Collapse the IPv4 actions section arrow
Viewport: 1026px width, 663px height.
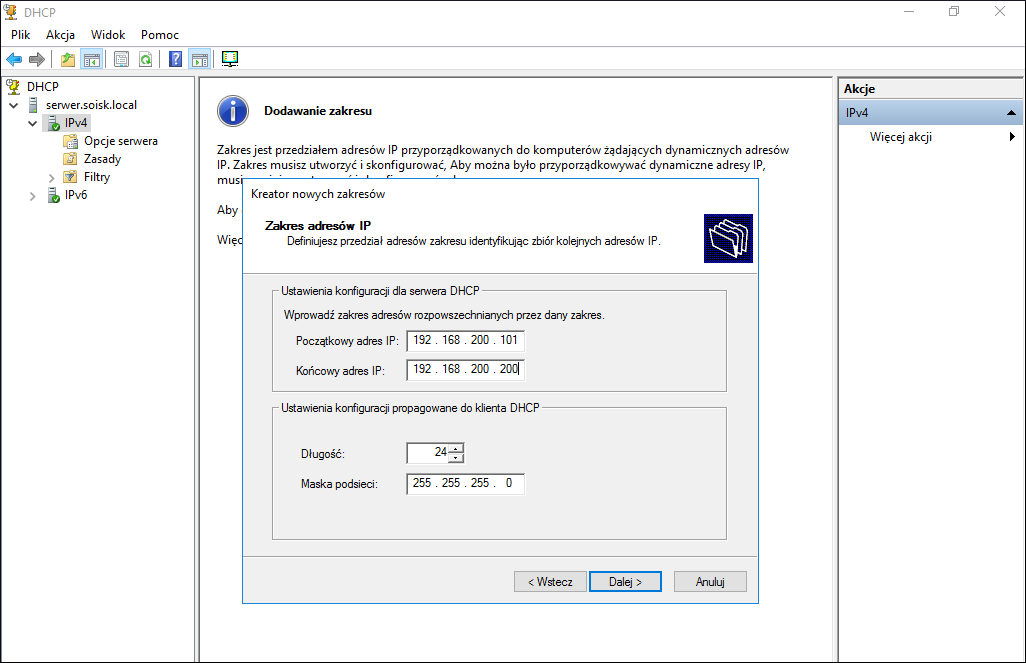[x=1011, y=113]
